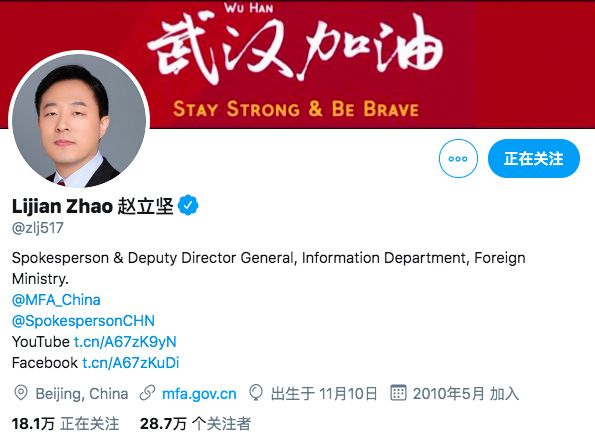The width and height of the screenshot is (595, 438).
Task: Open the red Wuhan banner image
Action: point(298,64)
